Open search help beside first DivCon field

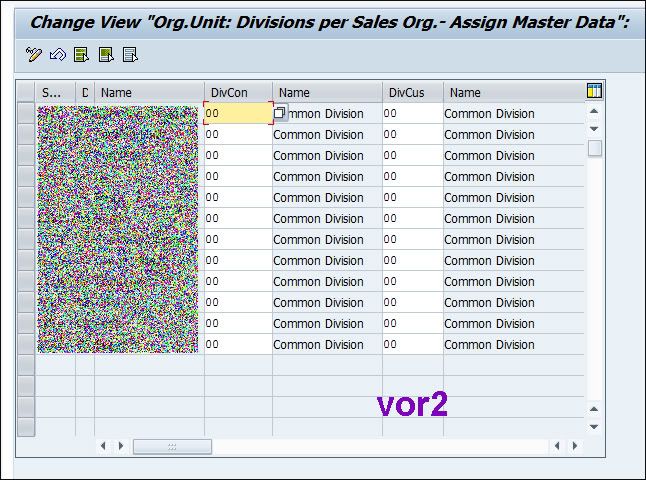point(281,113)
